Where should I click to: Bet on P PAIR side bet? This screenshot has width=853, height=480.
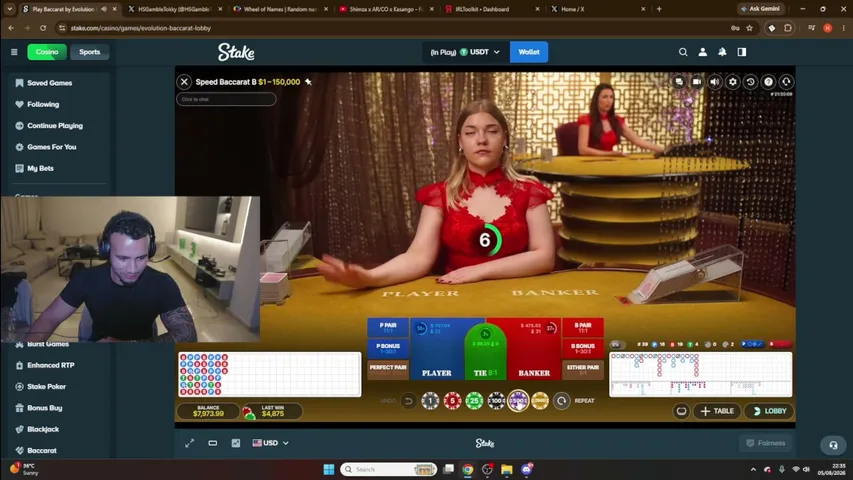tap(388, 328)
